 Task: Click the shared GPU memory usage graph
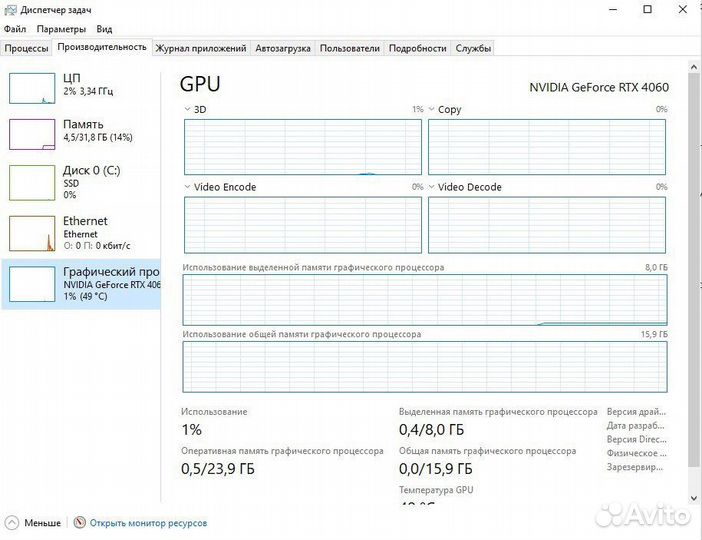pyautogui.click(x=425, y=367)
